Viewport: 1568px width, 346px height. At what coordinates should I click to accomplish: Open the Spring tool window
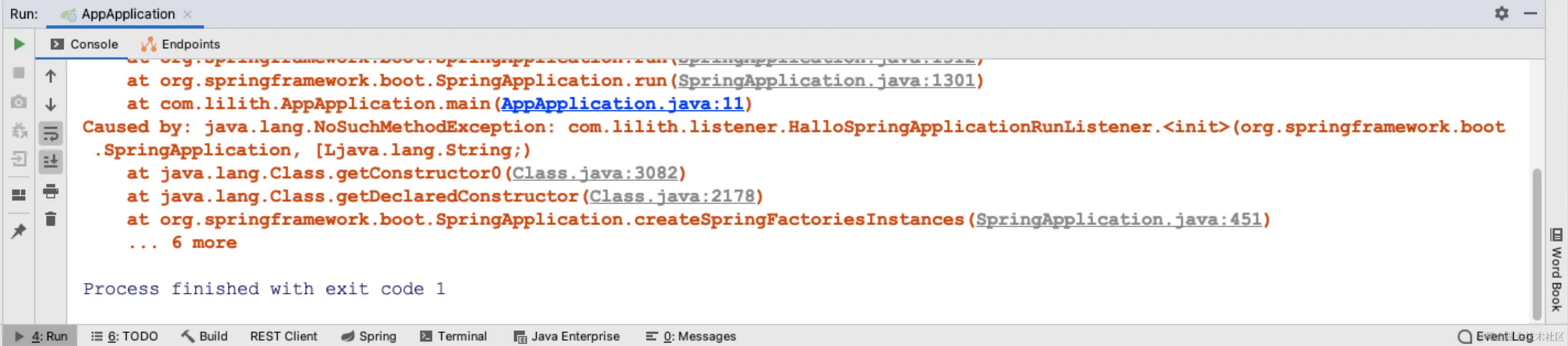coord(369,336)
